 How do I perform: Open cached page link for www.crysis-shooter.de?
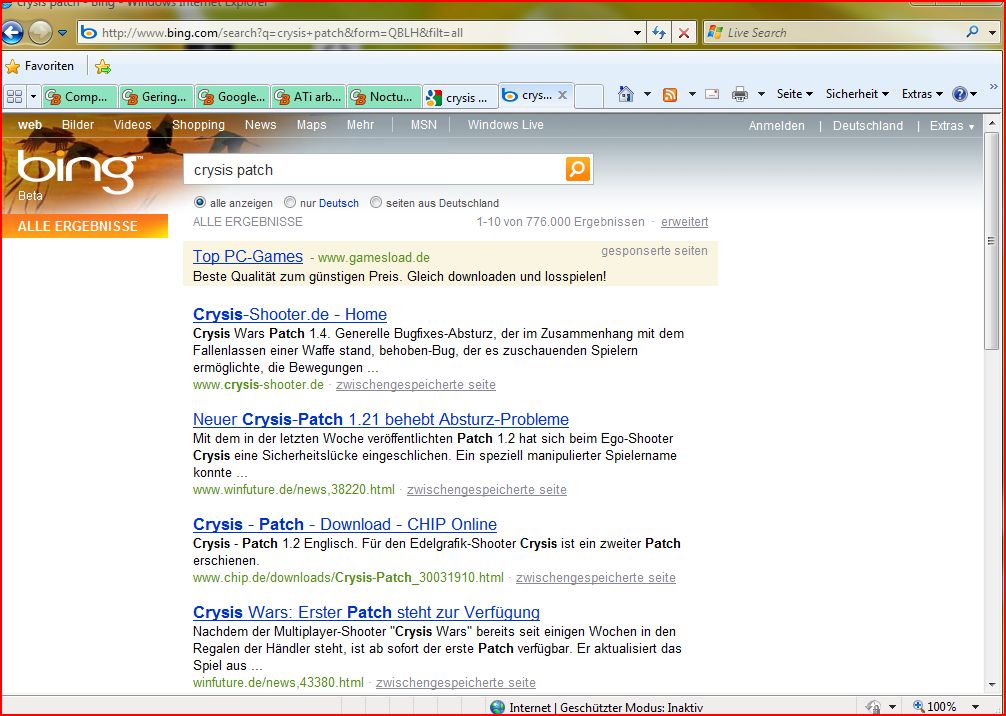[416, 385]
